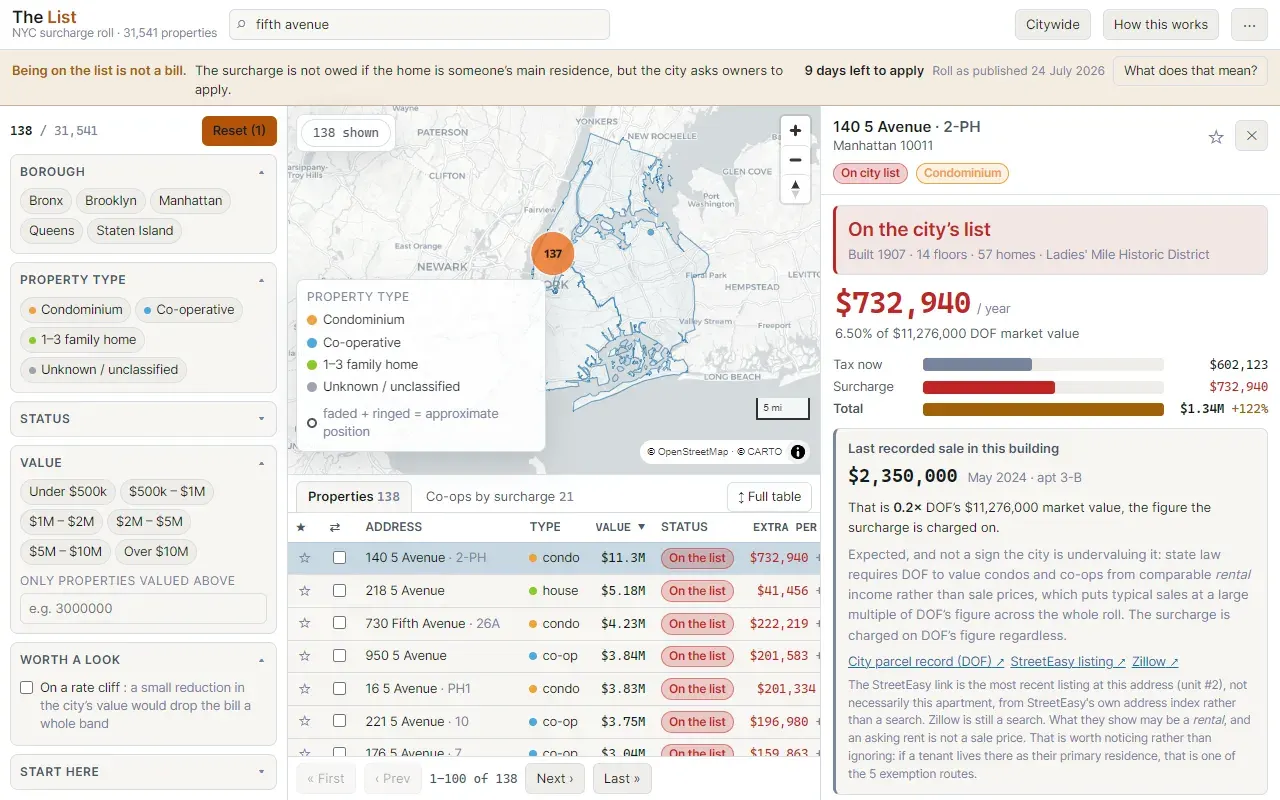Image resolution: width=1280 pixels, height=800 pixels.
Task: Tick compare checkbox for 950 5 Avenue
Action: click(x=339, y=656)
